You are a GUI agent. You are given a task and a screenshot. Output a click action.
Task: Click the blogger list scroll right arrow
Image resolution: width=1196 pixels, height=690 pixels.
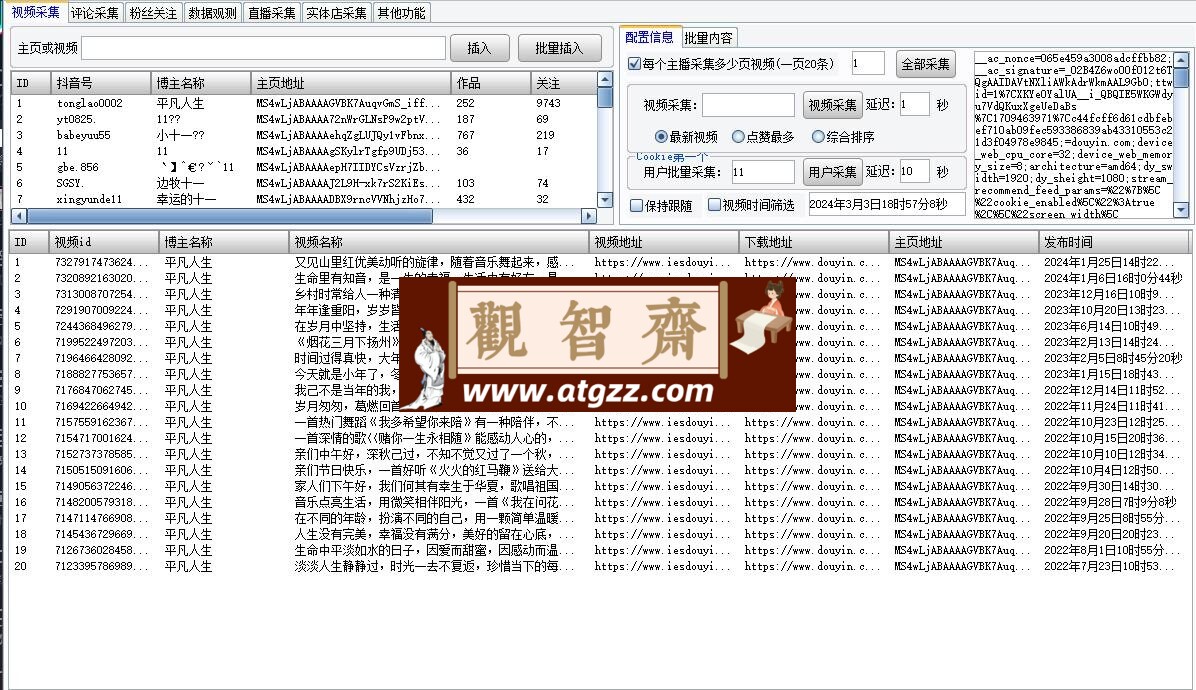(x=589, y=216)
